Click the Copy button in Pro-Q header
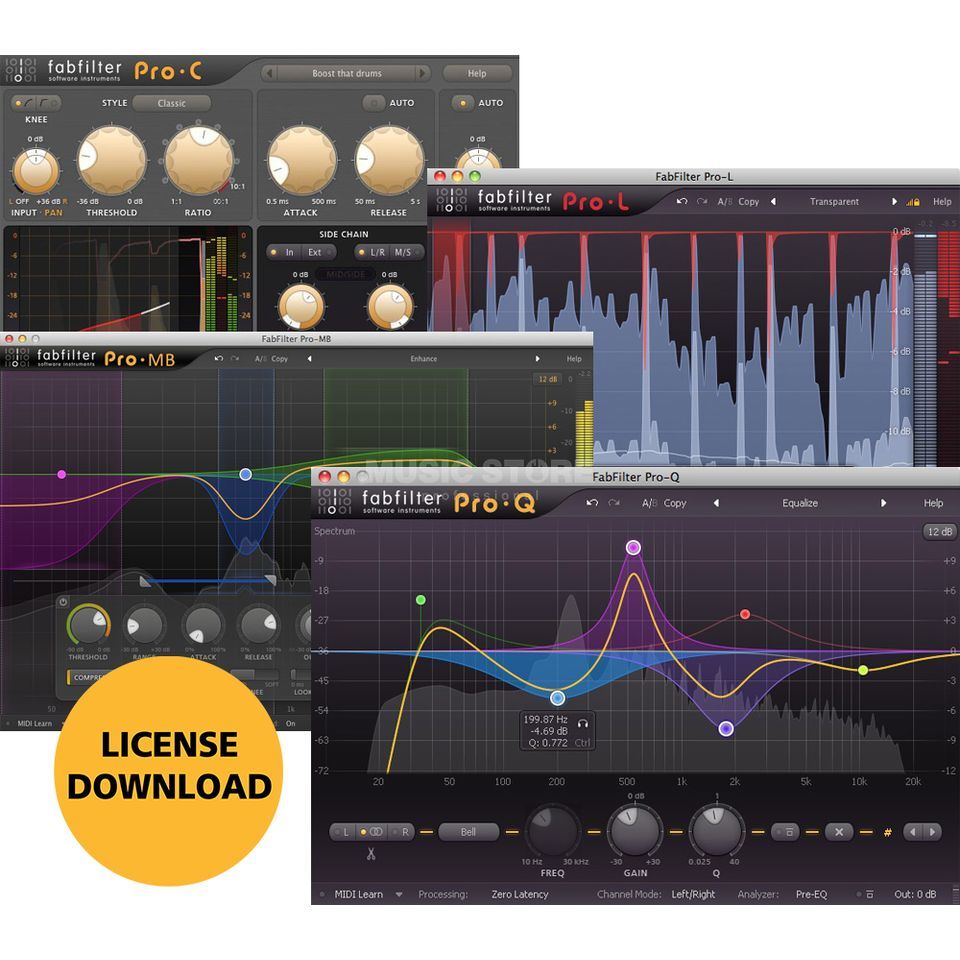This screenshot has height=960, width=960. [675, 503]
